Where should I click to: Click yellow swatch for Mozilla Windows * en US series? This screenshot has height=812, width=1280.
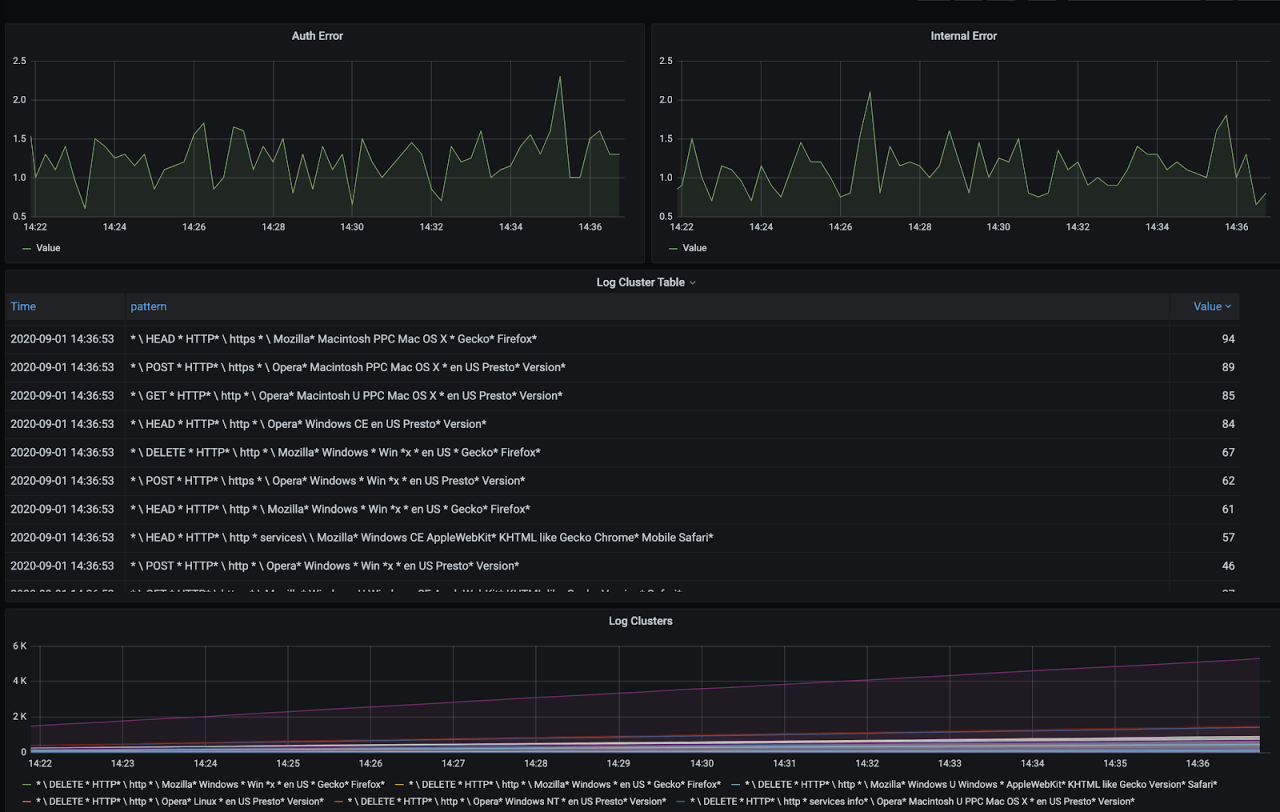399,785
